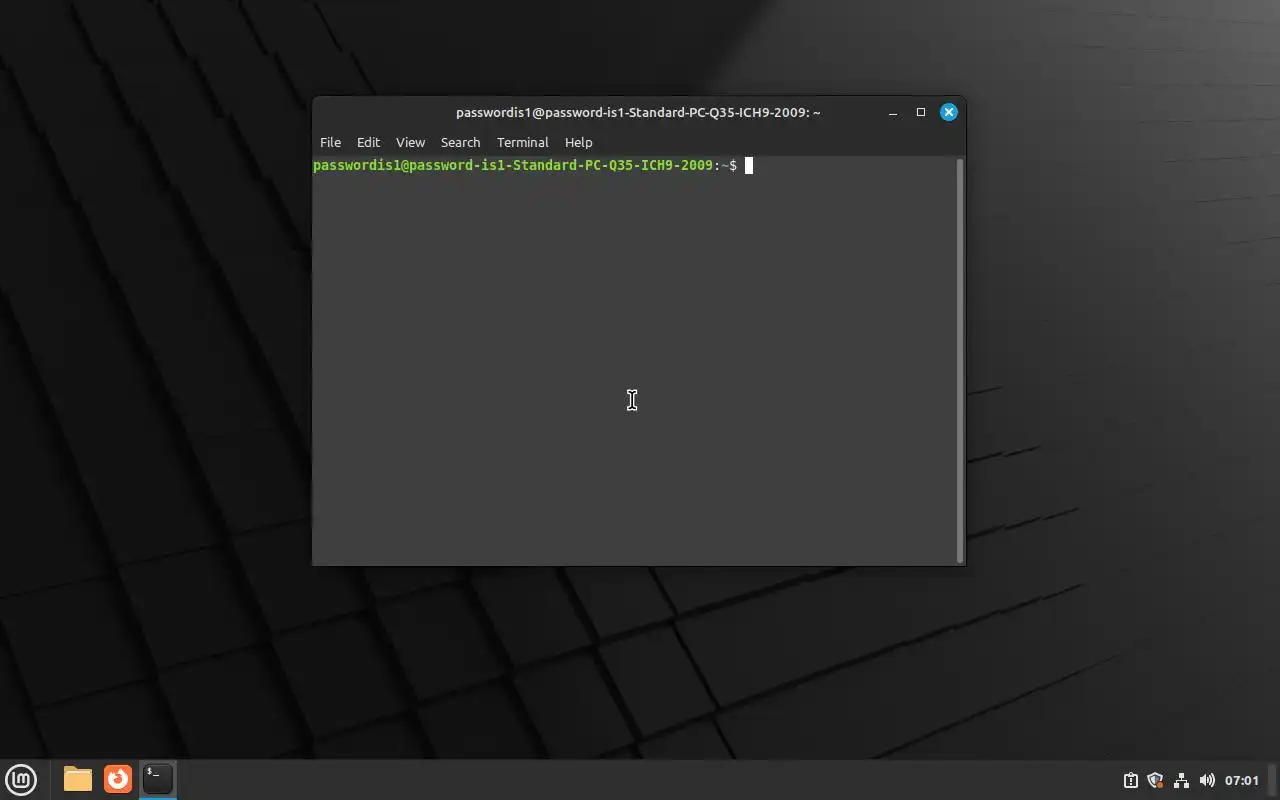Open the clipboard notification tray icon
The image size is (1280, 800).
point(1130,780)
